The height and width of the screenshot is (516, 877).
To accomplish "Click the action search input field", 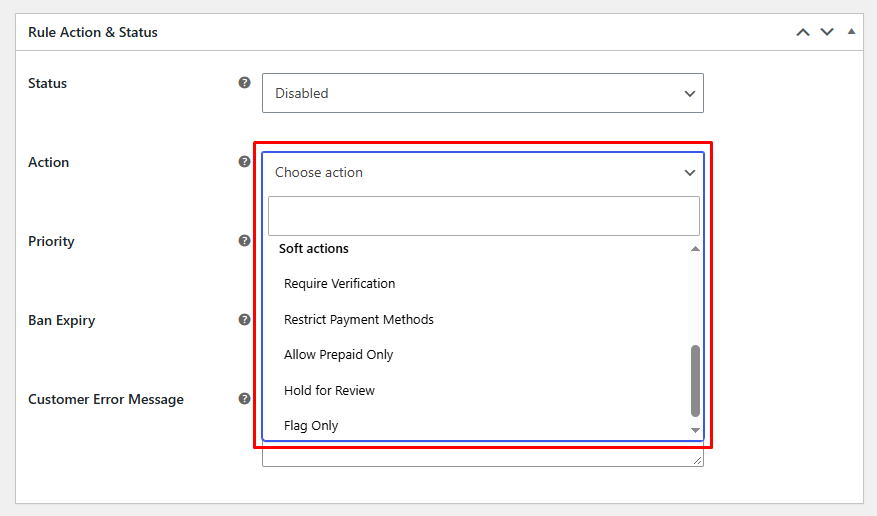I will click(484, 216).
